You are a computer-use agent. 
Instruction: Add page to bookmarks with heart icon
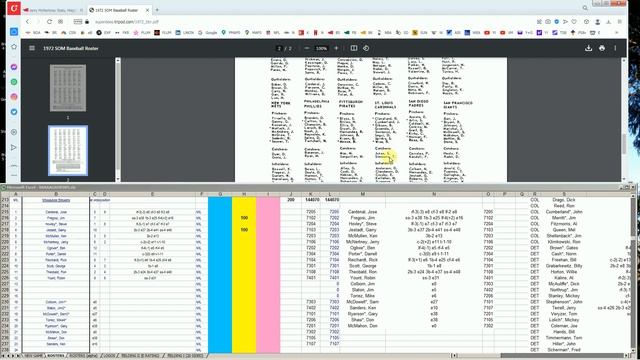tap(574, 22)
